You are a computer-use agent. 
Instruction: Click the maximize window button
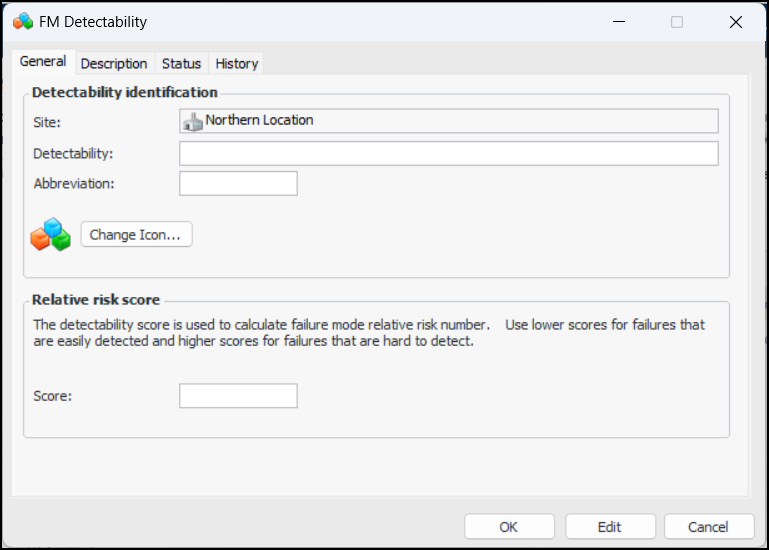tap(677, 21)
